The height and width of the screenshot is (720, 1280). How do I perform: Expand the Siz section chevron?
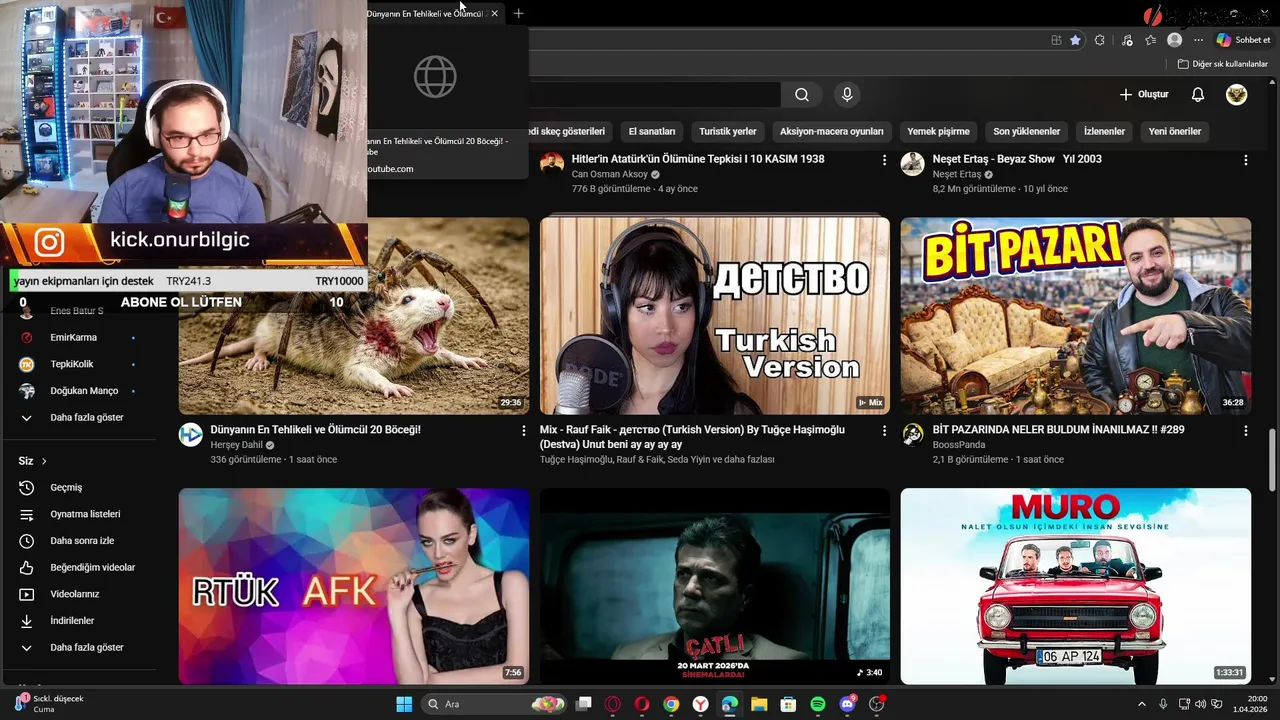(44, 461)
